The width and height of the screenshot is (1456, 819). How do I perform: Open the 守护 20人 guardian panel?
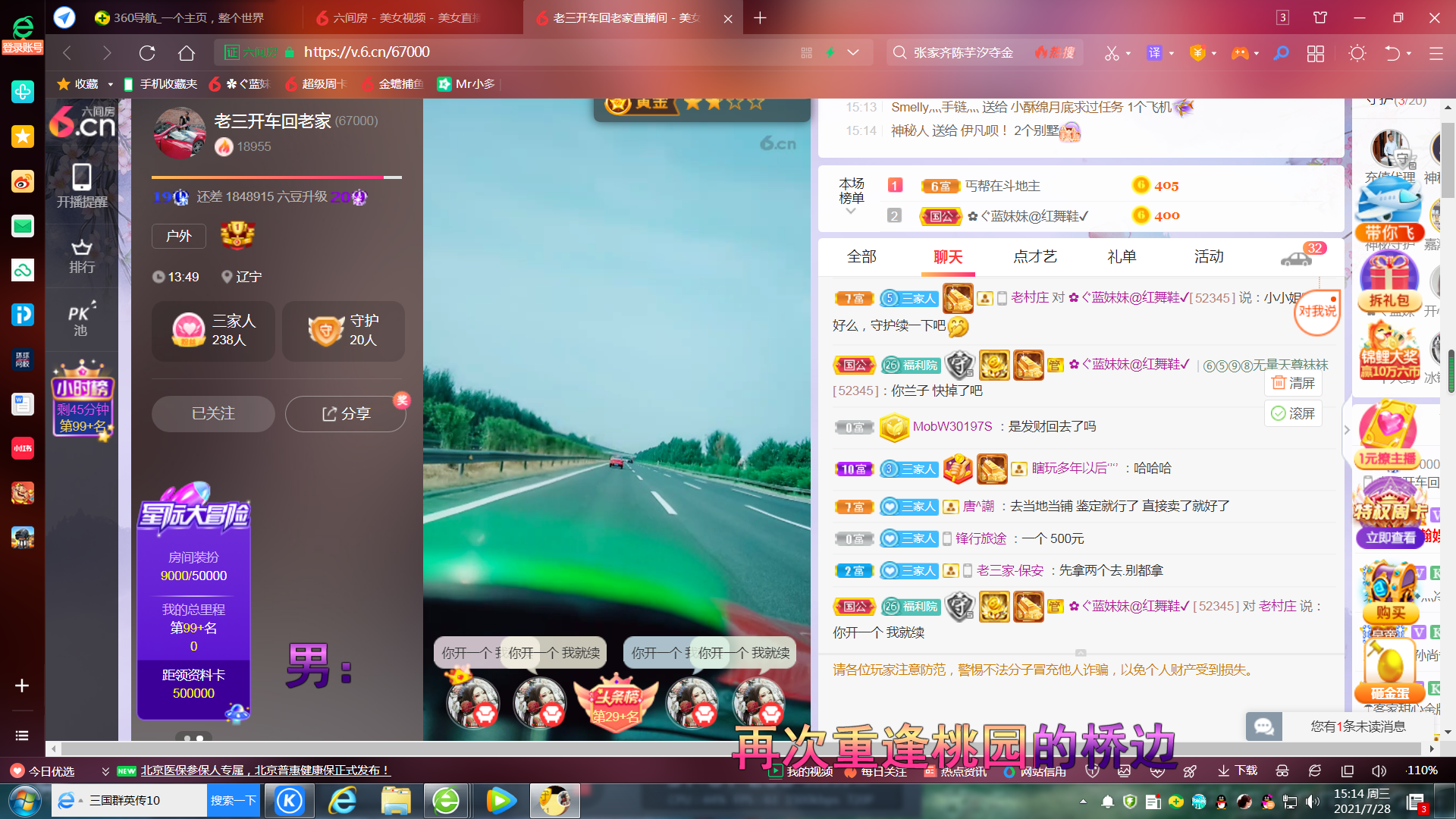coord(343,331)
